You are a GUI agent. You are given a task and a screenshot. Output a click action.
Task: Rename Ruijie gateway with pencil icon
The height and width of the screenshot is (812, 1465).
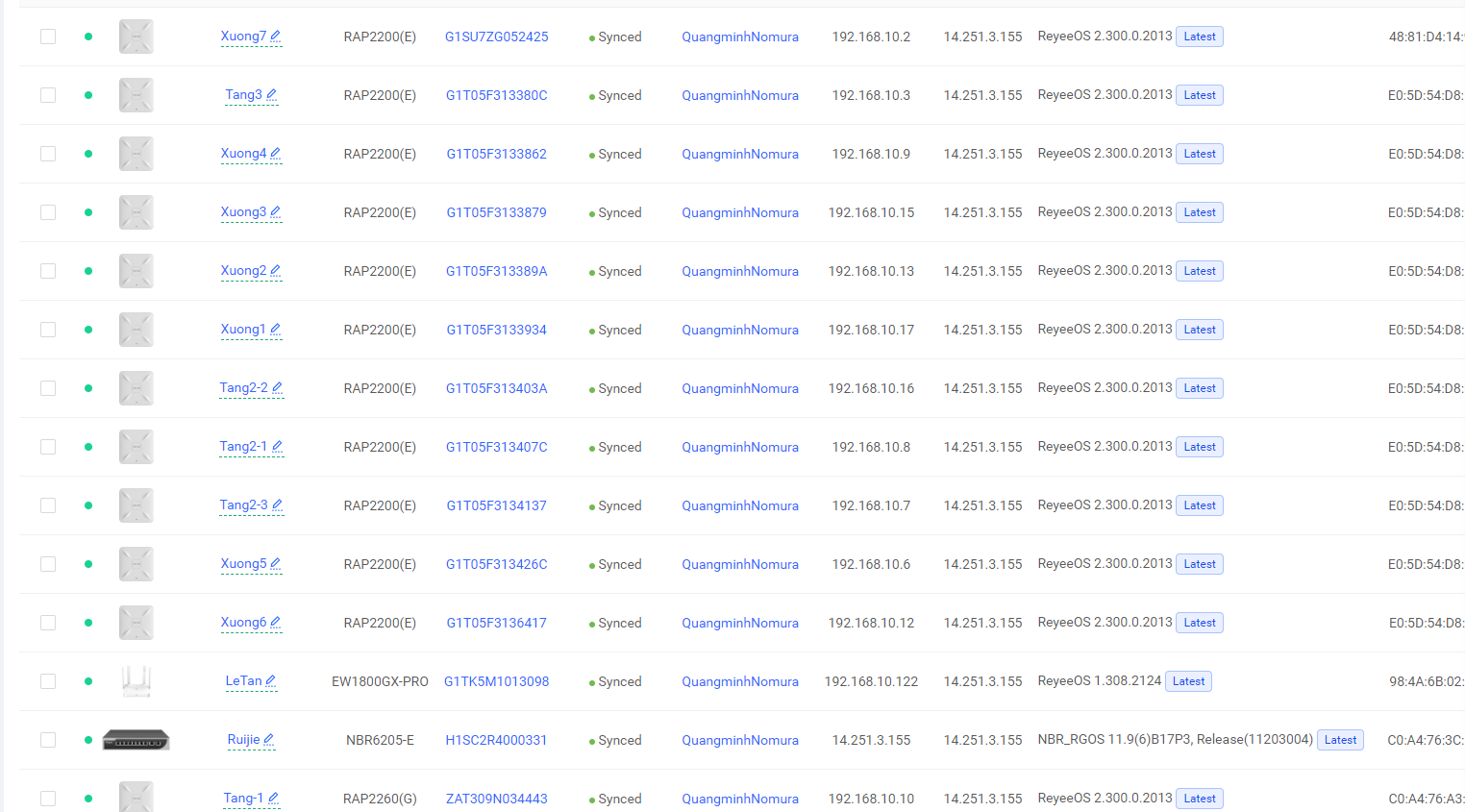click(268, 740)
